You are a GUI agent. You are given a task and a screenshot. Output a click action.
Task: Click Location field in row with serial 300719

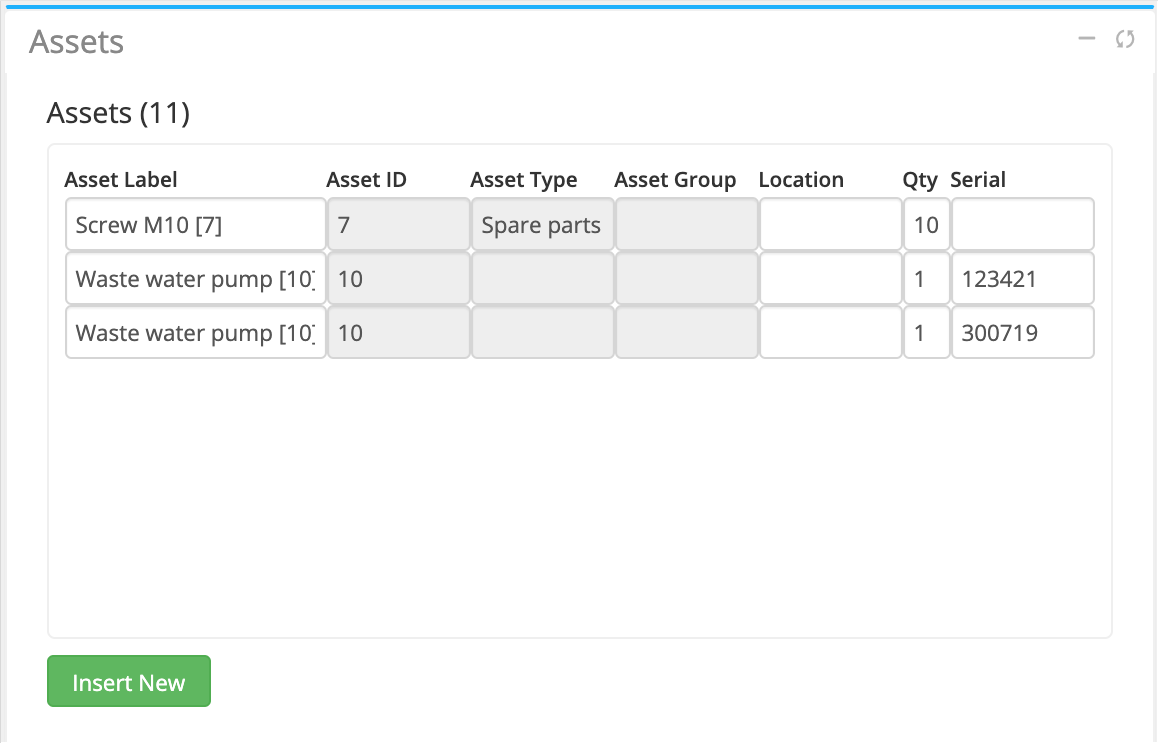click(x=830, y=333)
